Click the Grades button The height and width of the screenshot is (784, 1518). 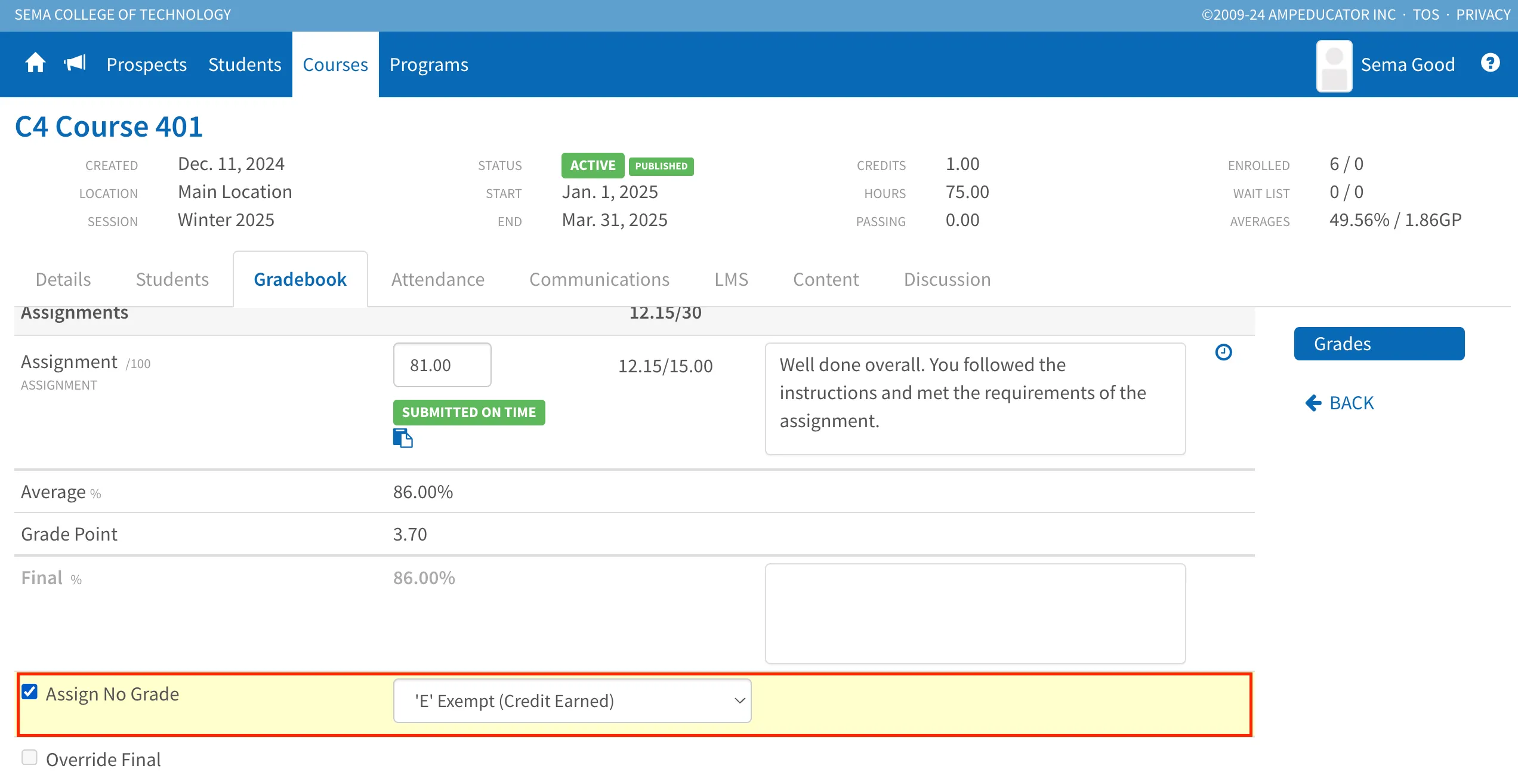(x=1379, y=344)
